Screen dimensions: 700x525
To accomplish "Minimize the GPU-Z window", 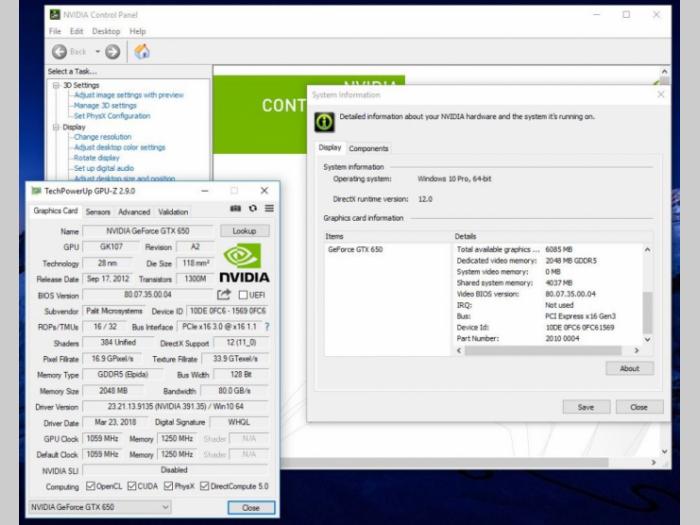I will pyautogui.click(x=205, y=191).
